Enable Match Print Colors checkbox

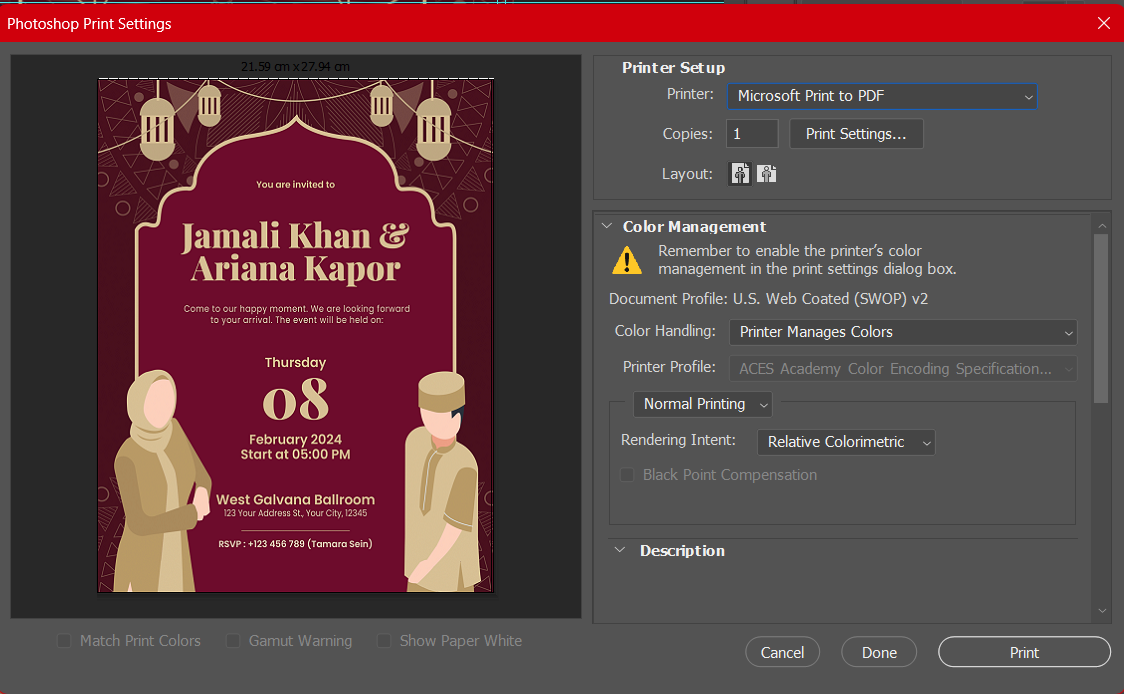[65, 641]
